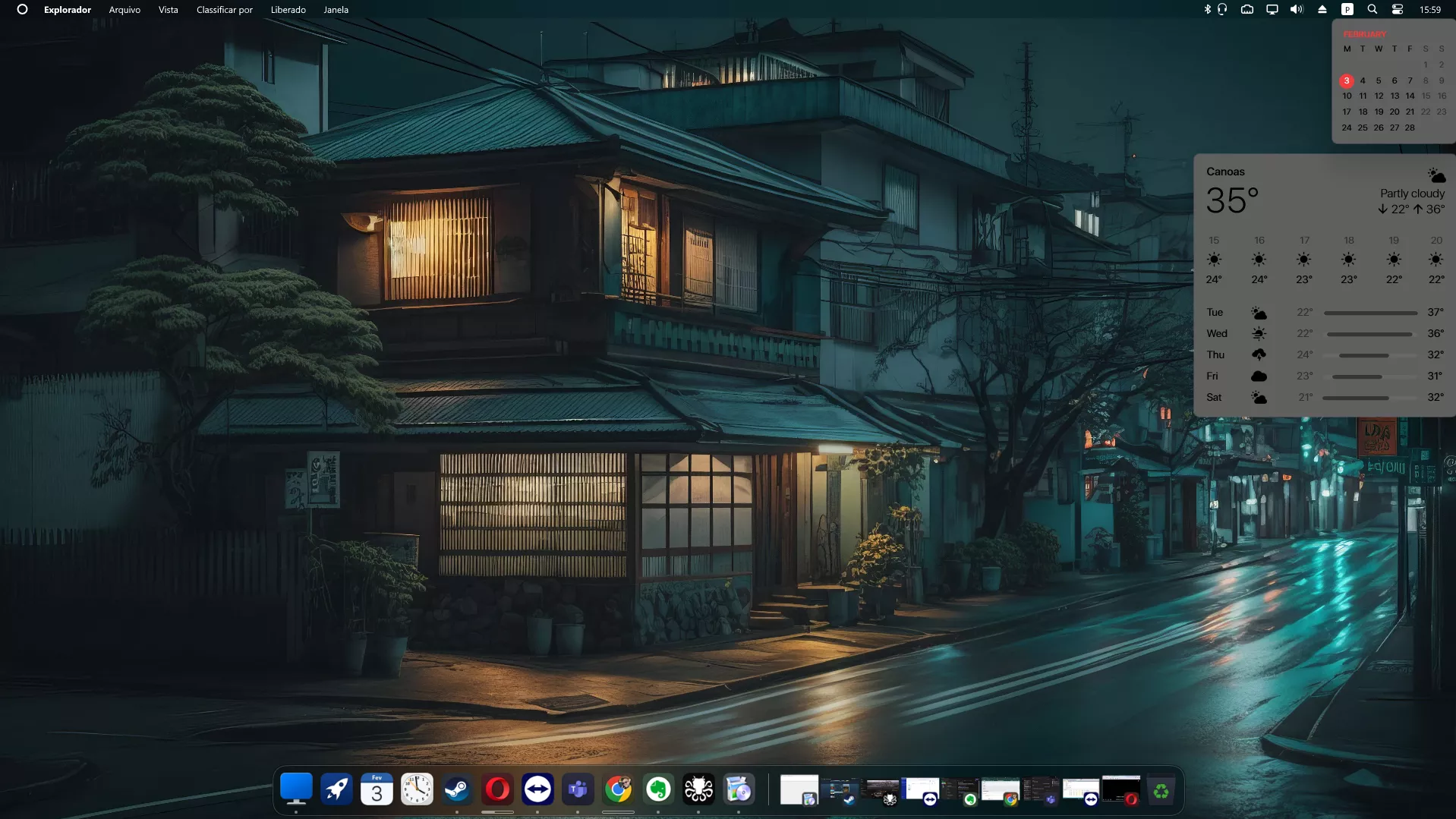The height and width of the screenshot is (819, 1456).
Task: Click the headset icon in the menu bar
Action: [x=1222, y=9]
